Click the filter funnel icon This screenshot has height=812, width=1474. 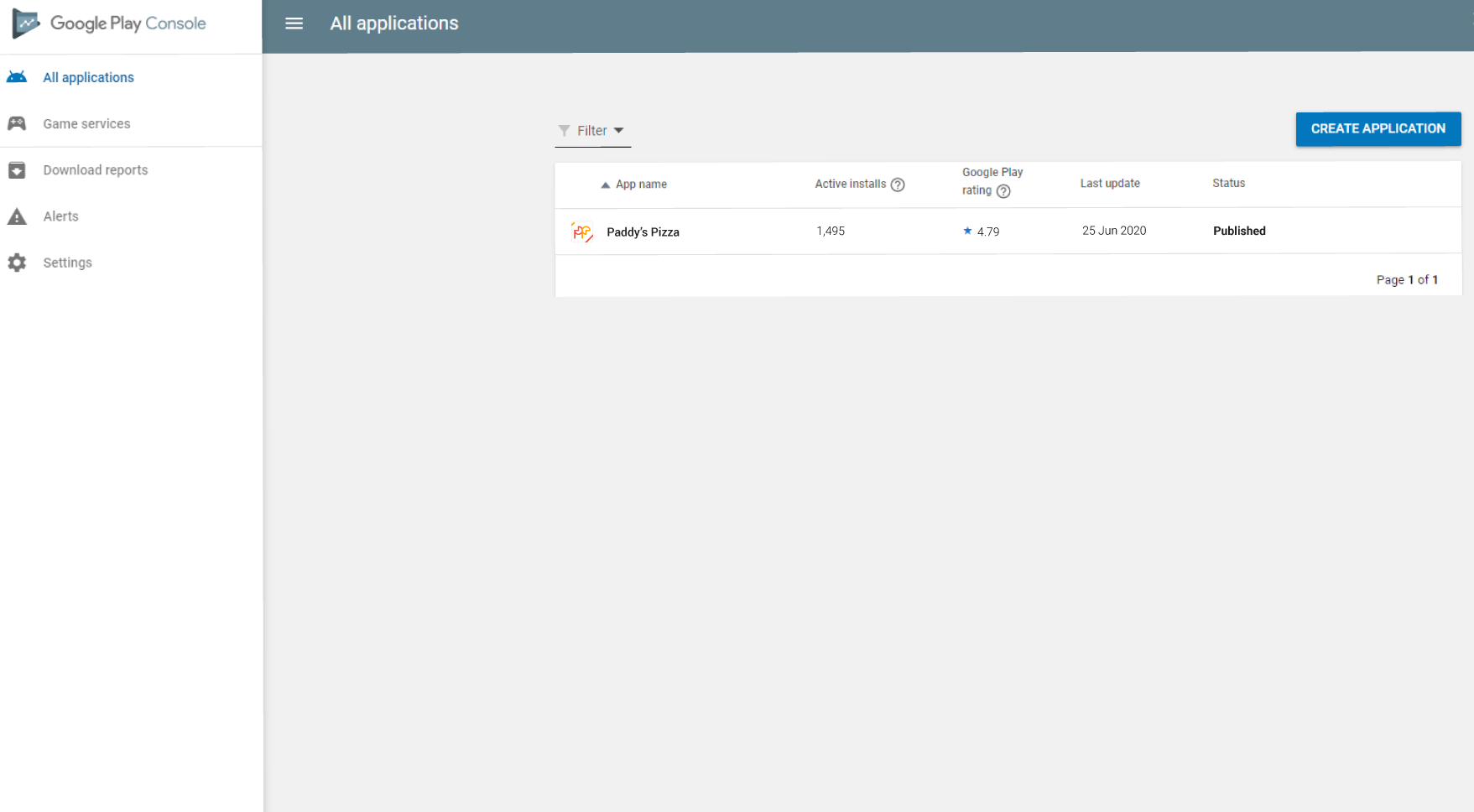tap(563, 131)
